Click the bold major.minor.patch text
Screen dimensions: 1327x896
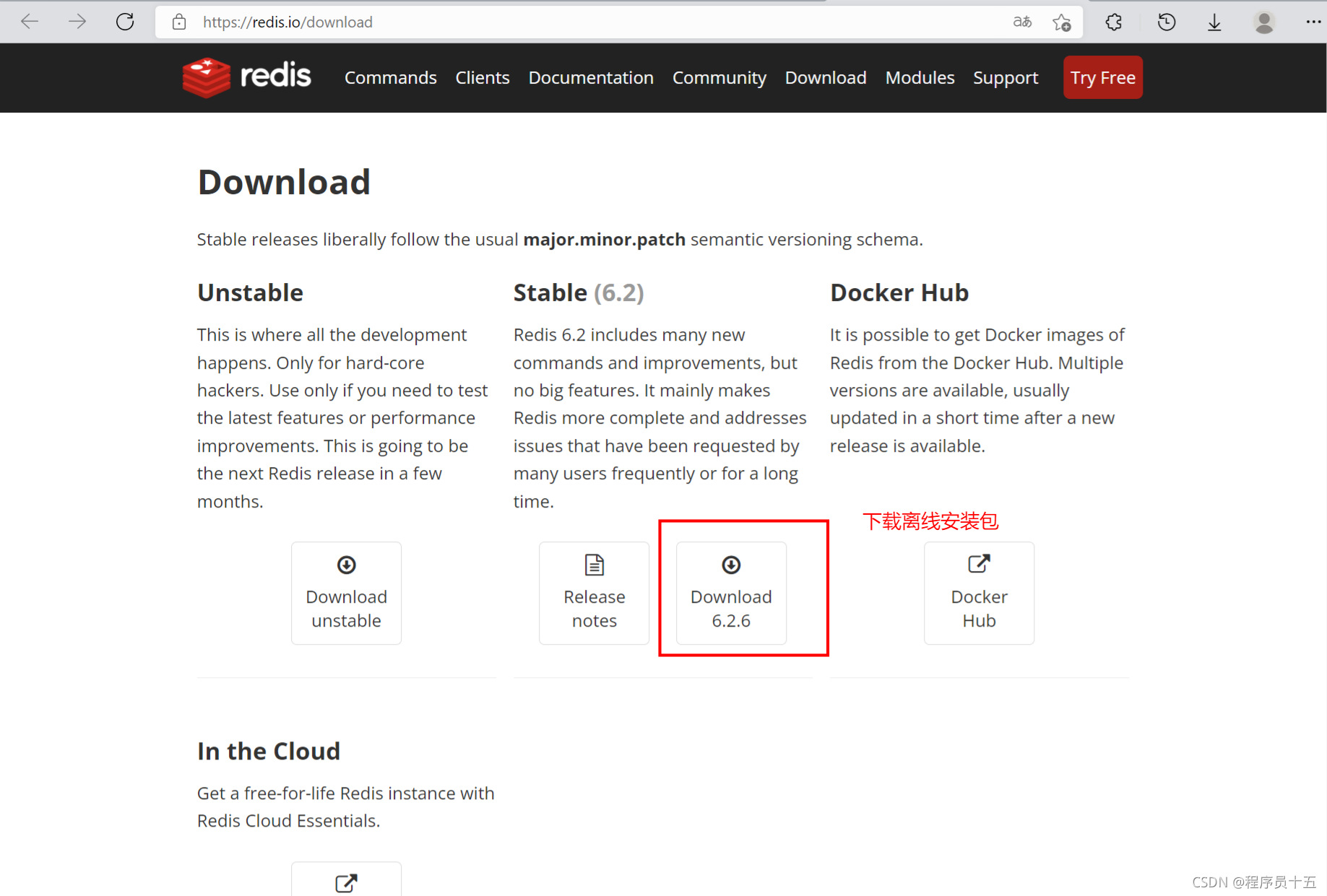click(604, 240)
